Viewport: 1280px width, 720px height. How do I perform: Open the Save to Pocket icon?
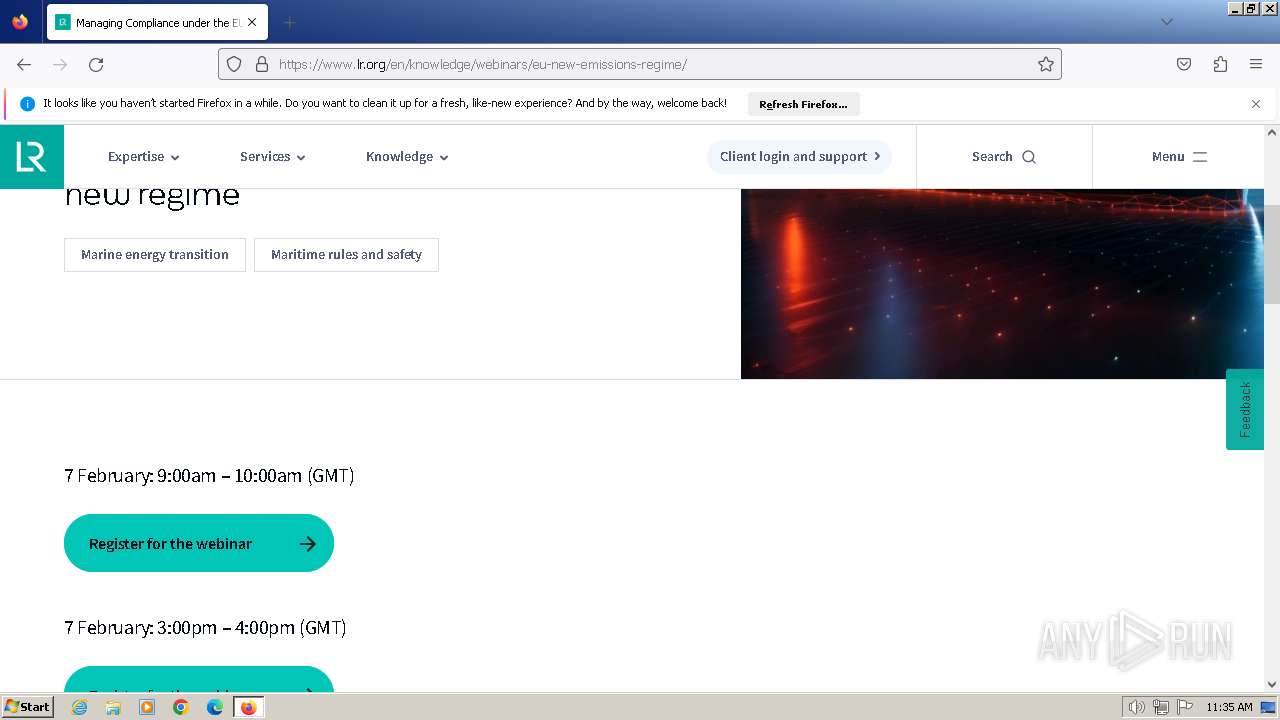[1184, 64]
